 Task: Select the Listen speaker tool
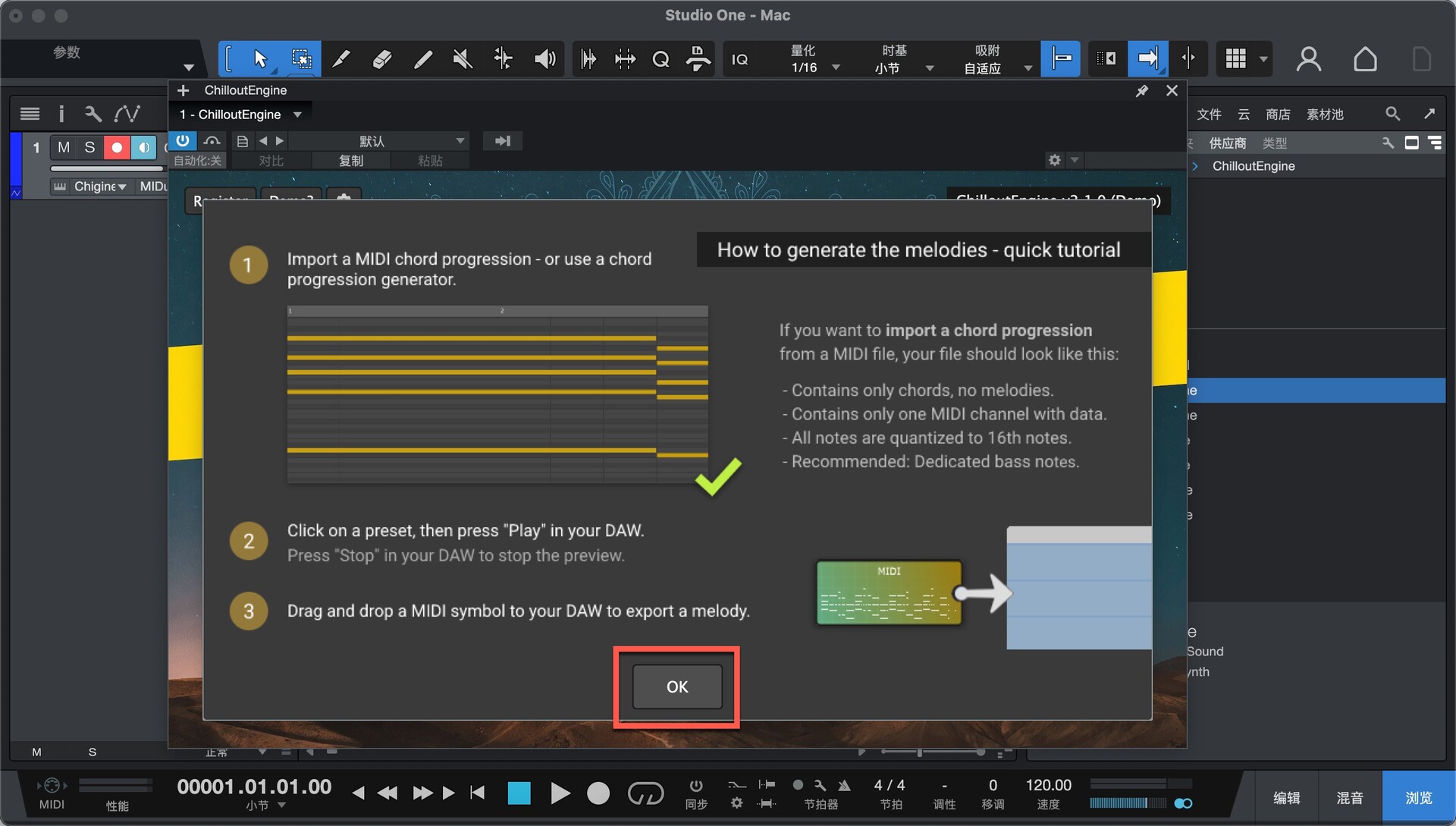click(x=544, y=58)
